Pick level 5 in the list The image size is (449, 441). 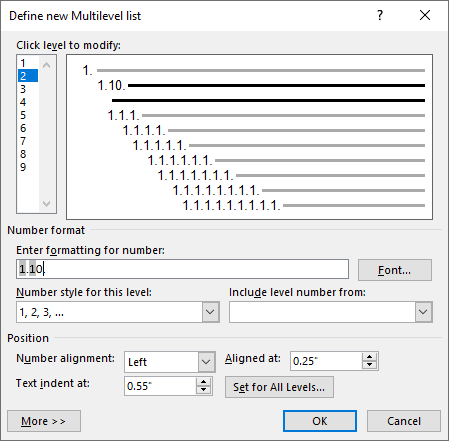coord(28,115)
